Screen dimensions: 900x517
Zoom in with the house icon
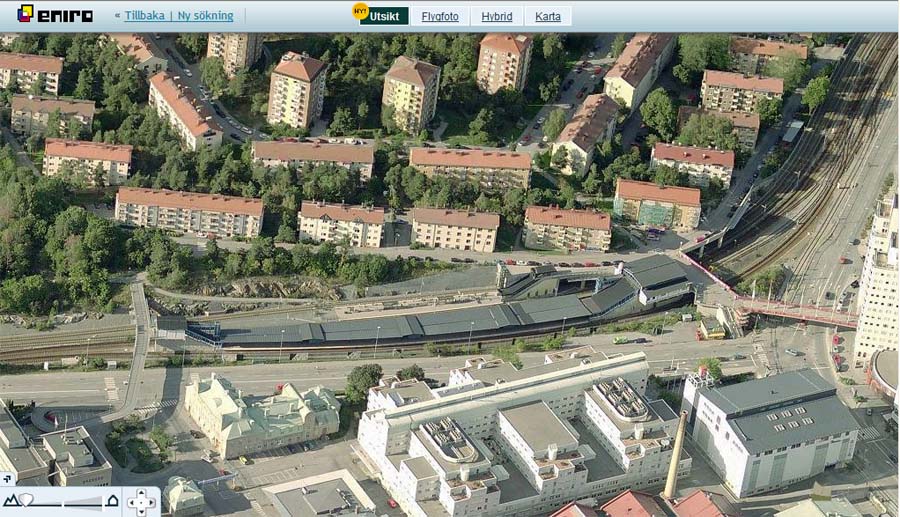(112, 501)
